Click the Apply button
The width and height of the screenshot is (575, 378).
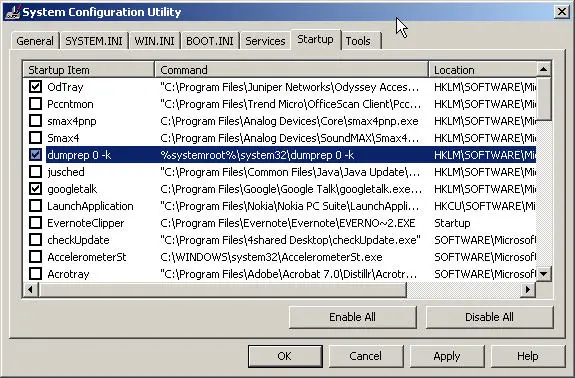(447, 356)
